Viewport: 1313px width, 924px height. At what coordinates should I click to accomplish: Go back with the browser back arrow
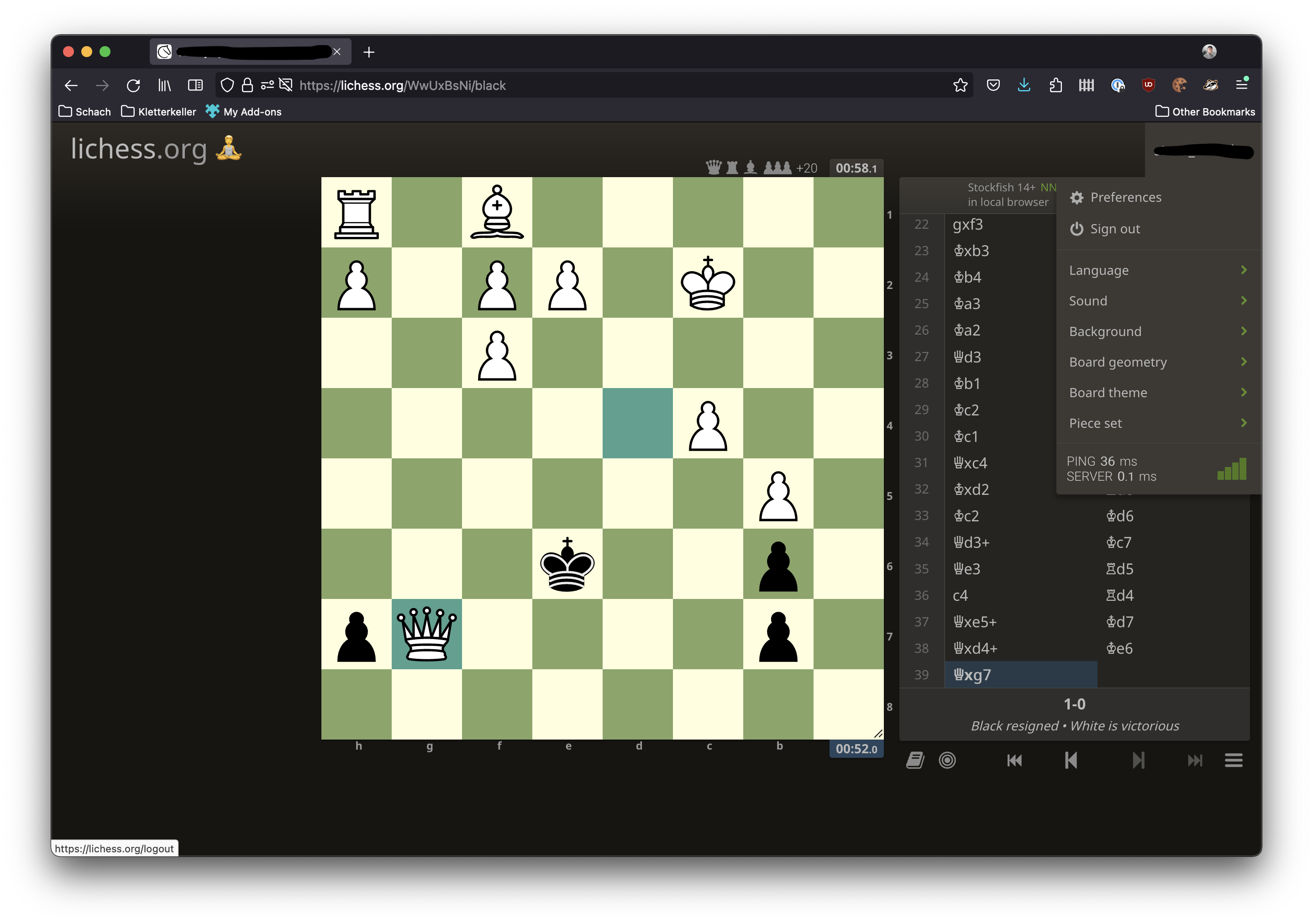pyautogui.click(x=71, y=86)
